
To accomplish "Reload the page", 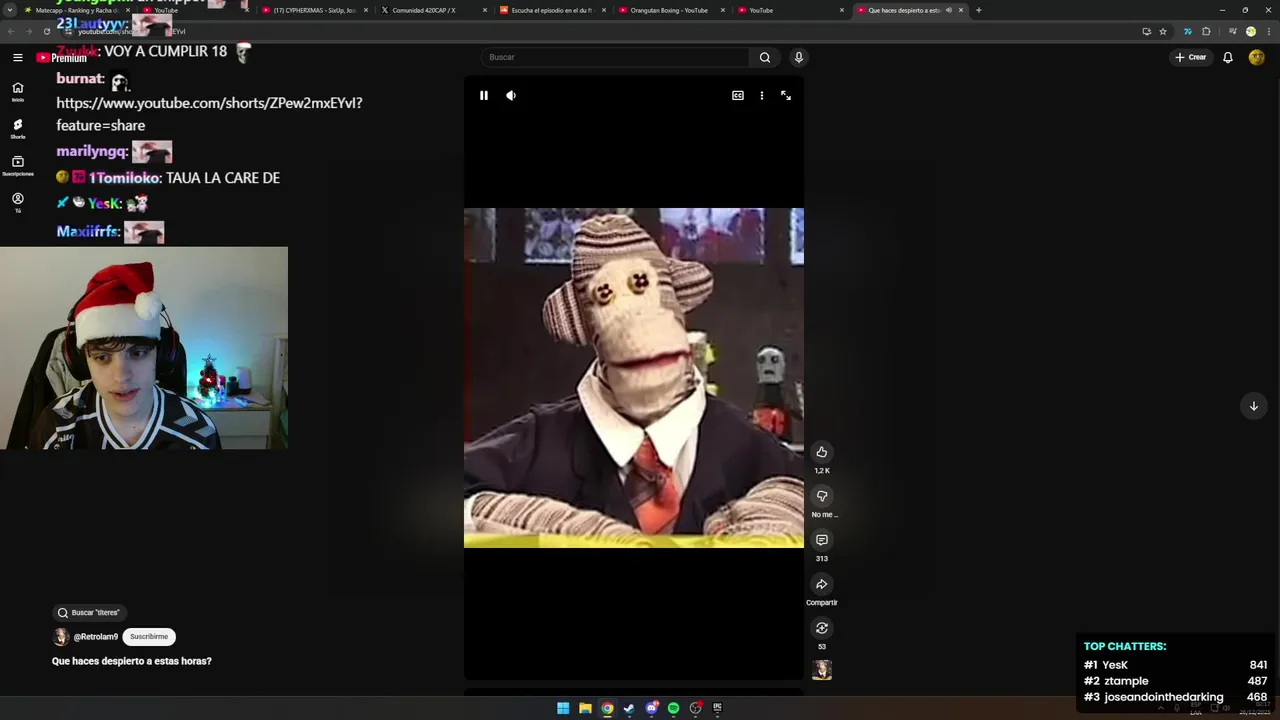I will [x=46, y=31].
